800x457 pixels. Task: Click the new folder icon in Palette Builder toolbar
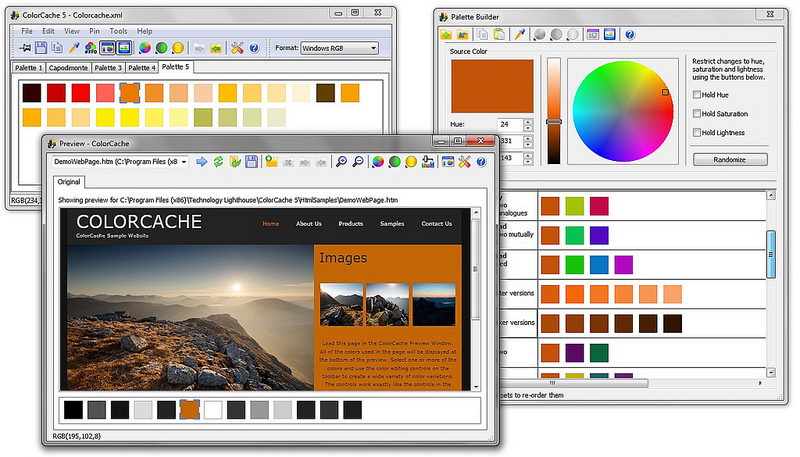click(446, 35)
